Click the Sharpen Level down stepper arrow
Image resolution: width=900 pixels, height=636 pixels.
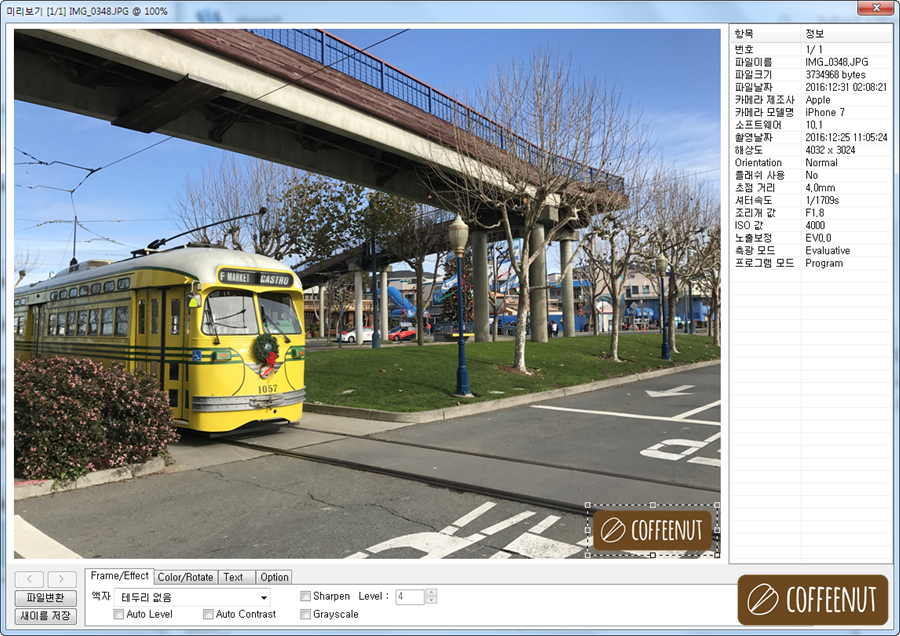(x=430, y=600)
